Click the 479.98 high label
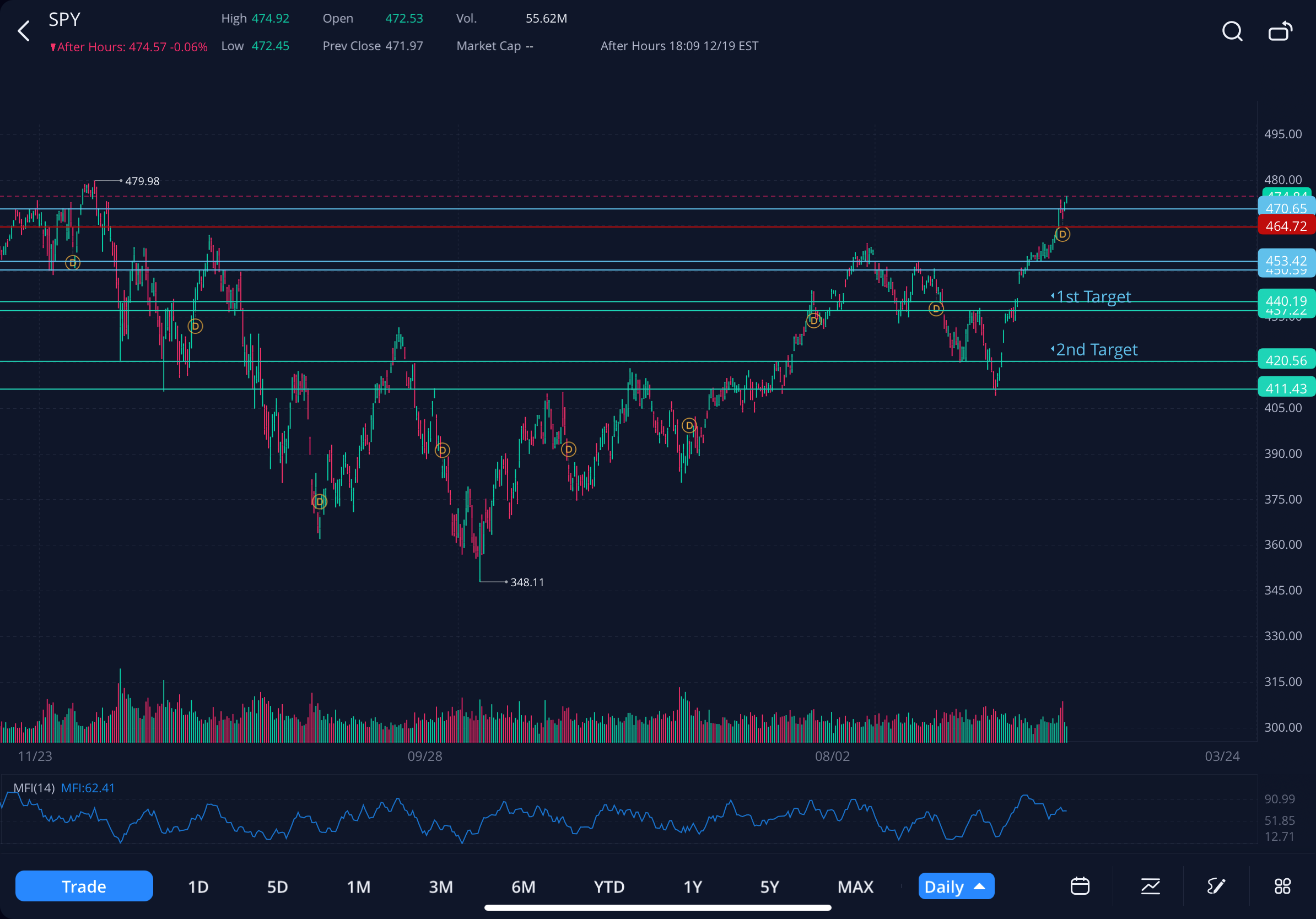The height and width of the screenshot is (919, 1316). 142,181
